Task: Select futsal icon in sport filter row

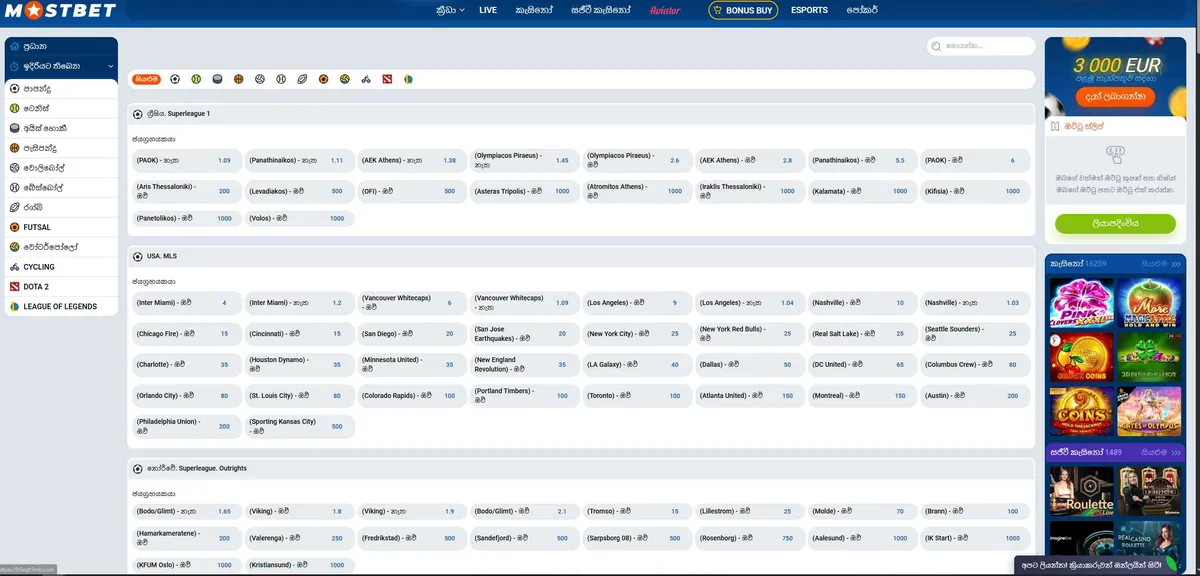Action: 324,79
